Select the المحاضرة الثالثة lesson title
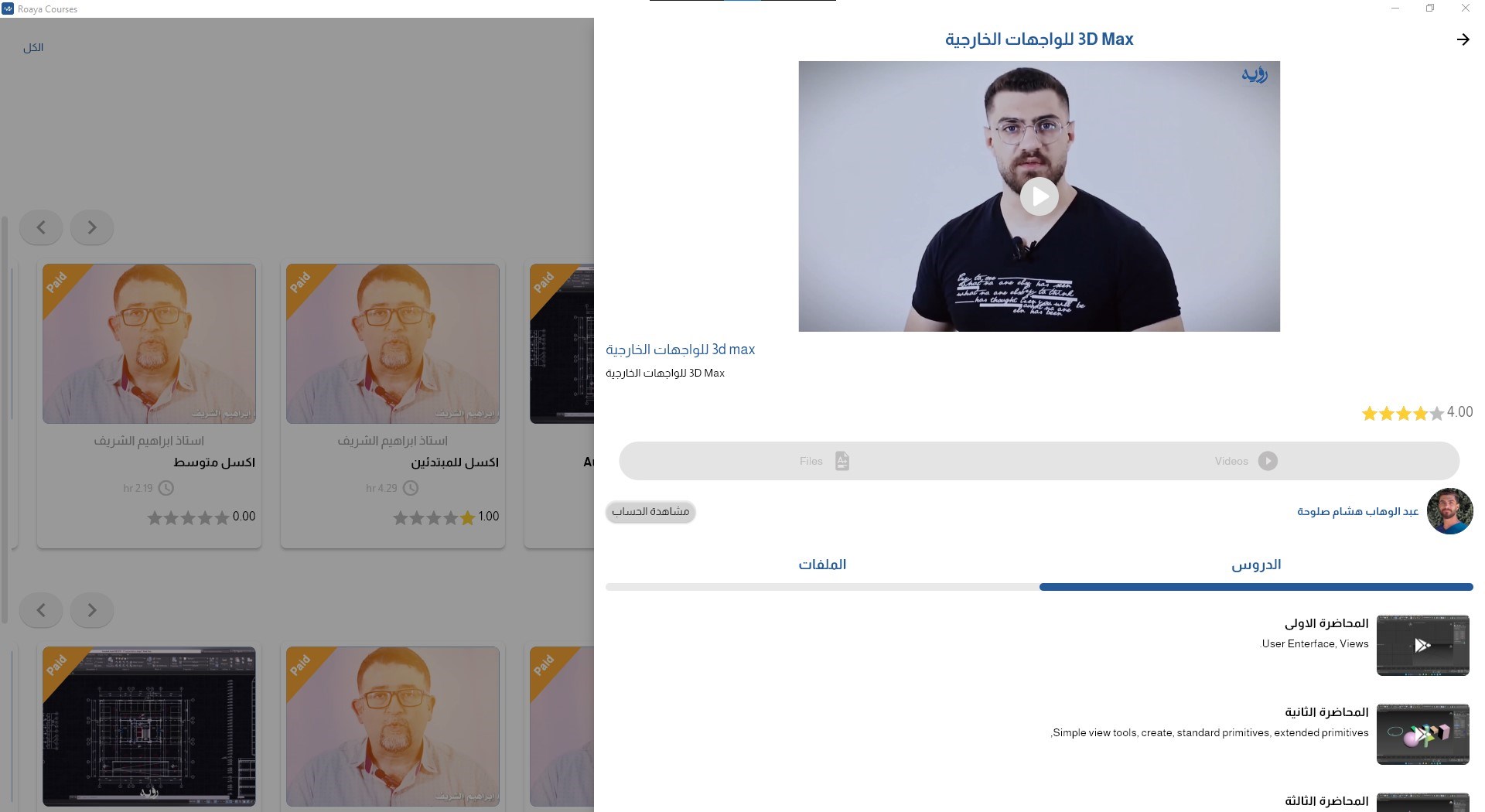The width and height of the screenshot is (1485, 812). 1326,801
